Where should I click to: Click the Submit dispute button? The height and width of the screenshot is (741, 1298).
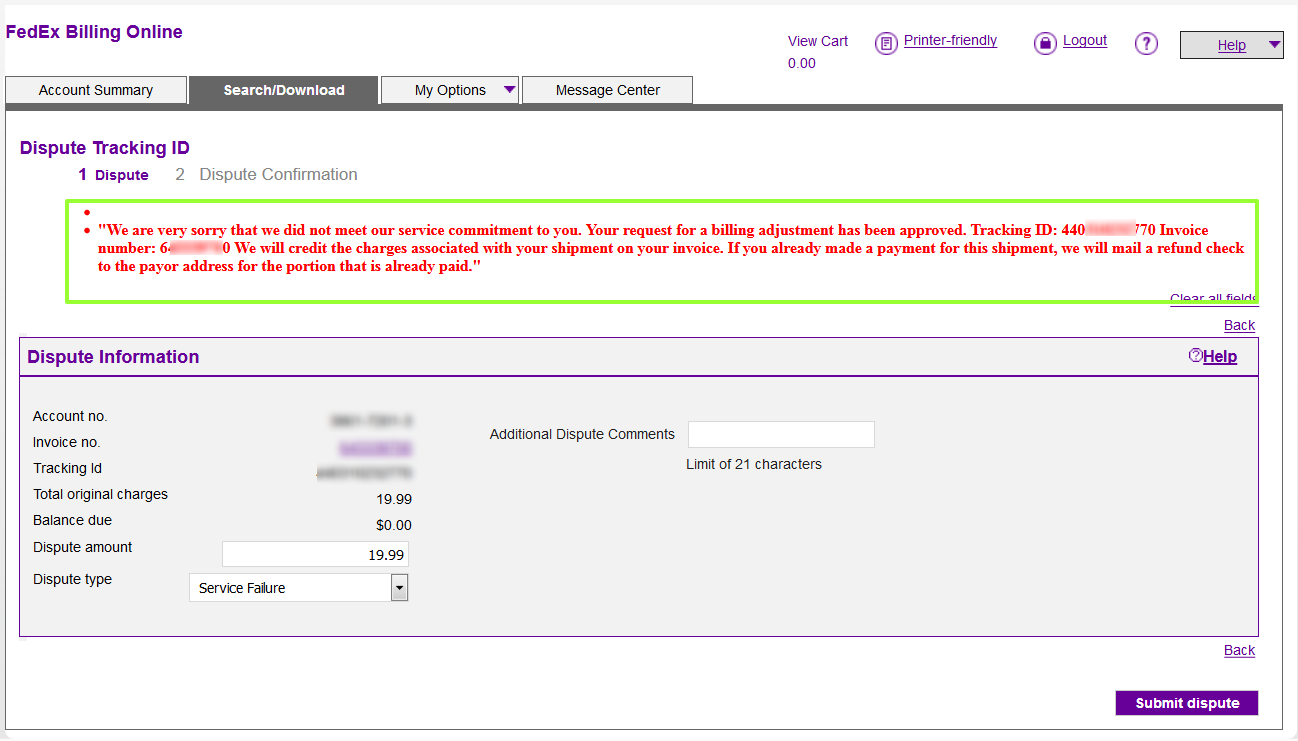coord(1187,703)
